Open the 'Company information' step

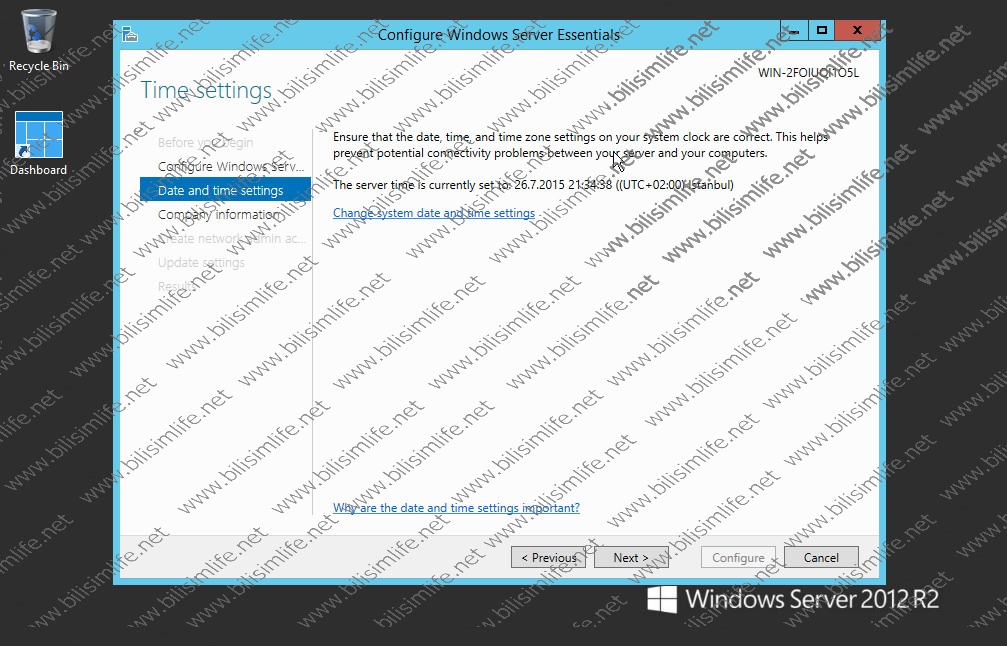point(219,214)
